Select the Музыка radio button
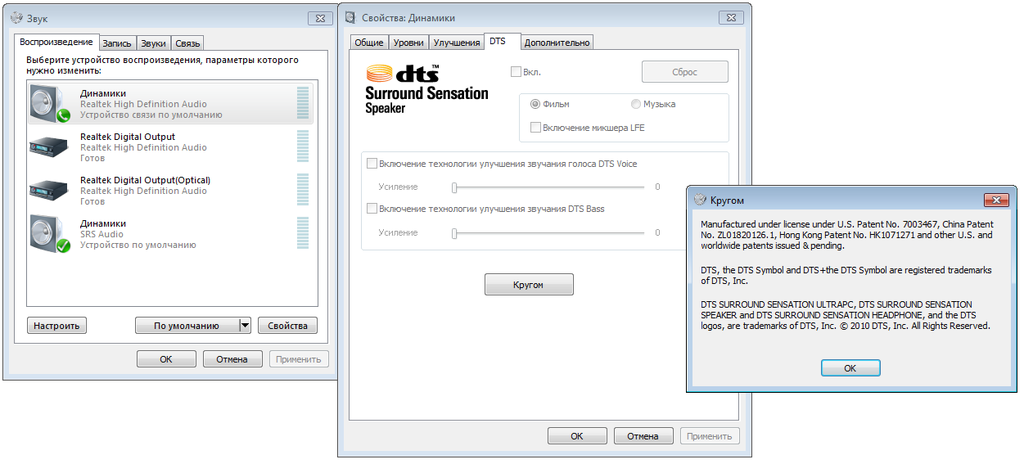Screen dimensions: 1024x464 coord(636,104)
